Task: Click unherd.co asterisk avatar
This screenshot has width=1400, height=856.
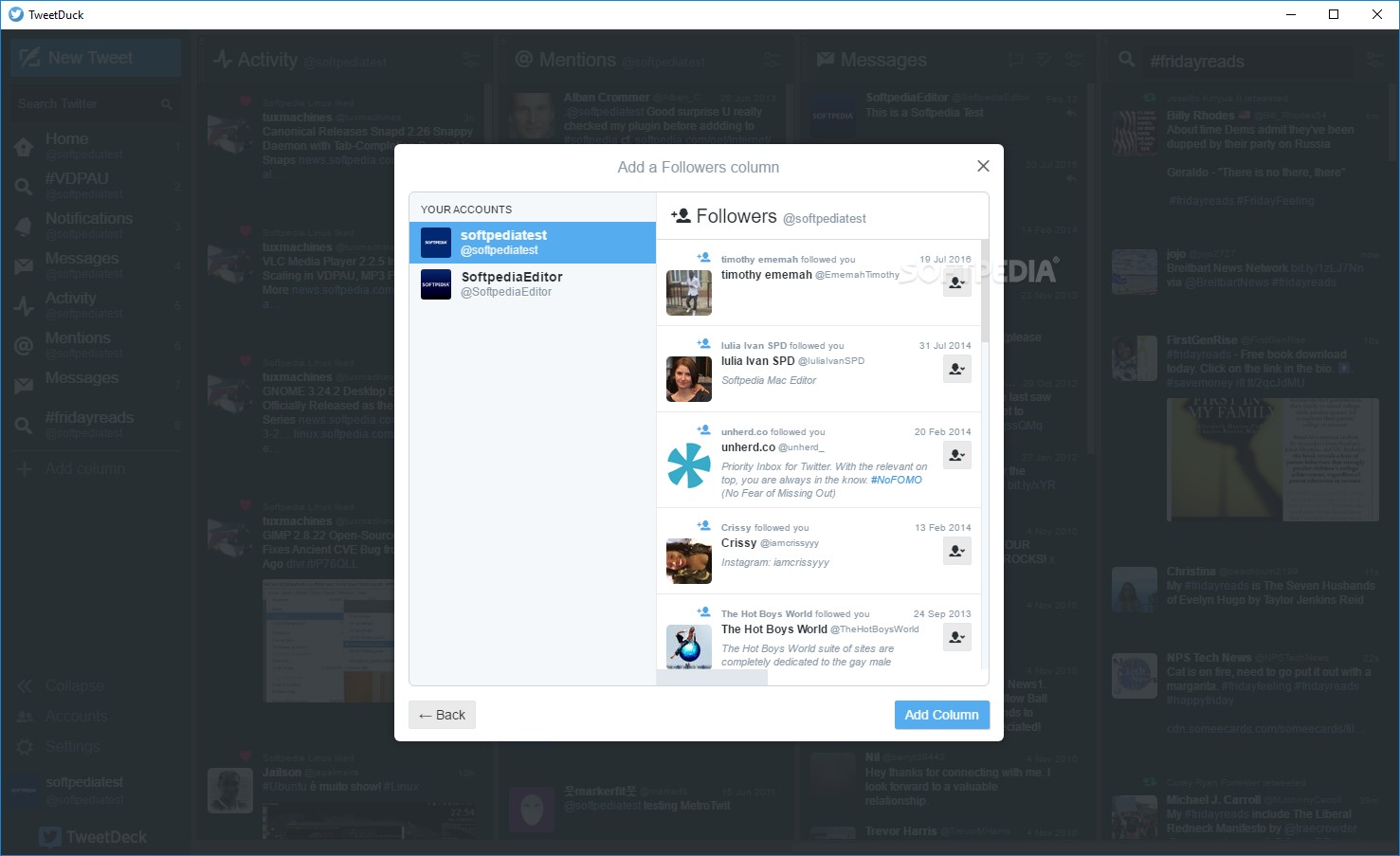Action: coord(689,465)
